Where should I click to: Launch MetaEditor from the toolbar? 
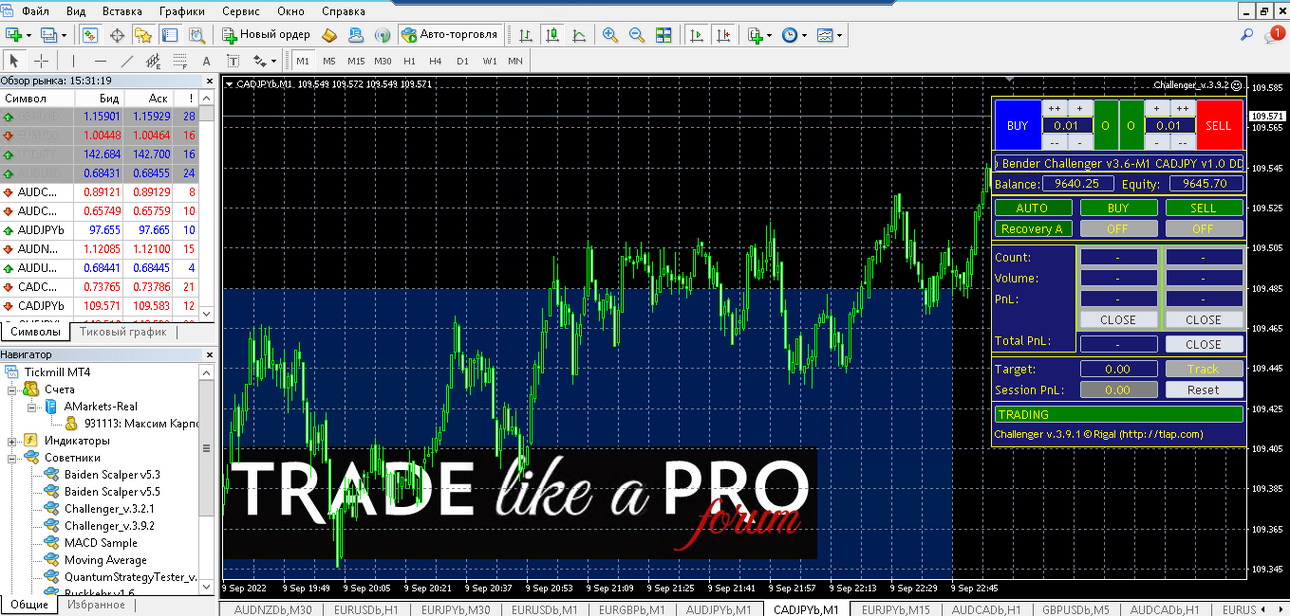331,34
